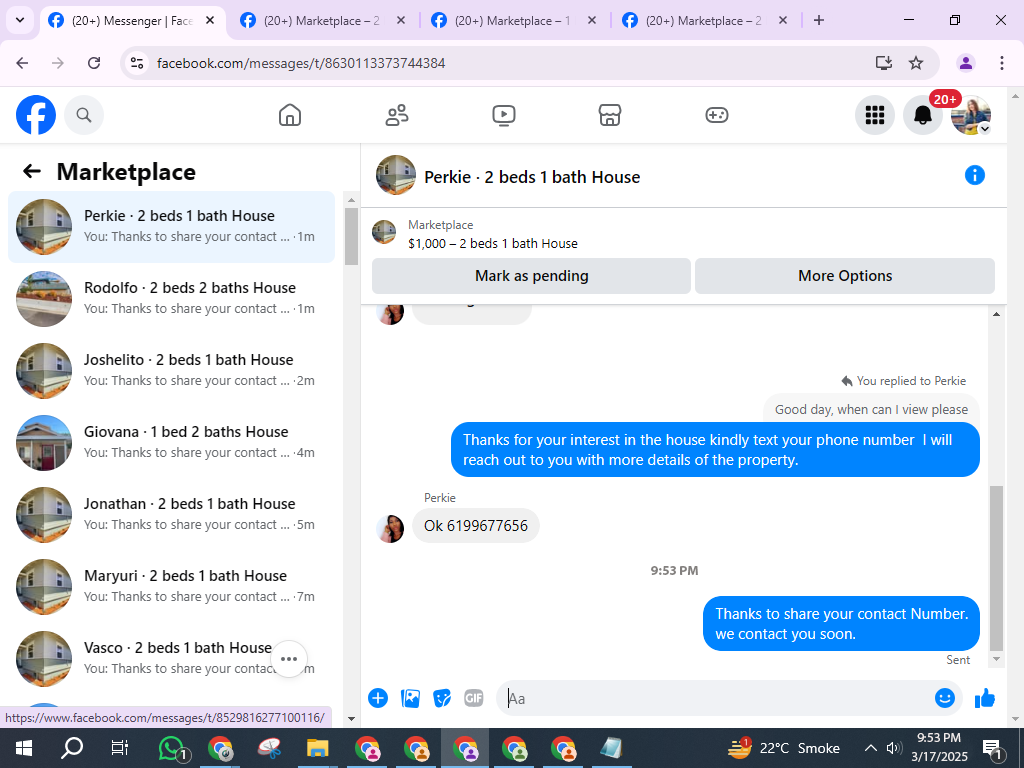Click the address bar URL
This screenshot has height=768, width=1024.
(x=301, y=63)
